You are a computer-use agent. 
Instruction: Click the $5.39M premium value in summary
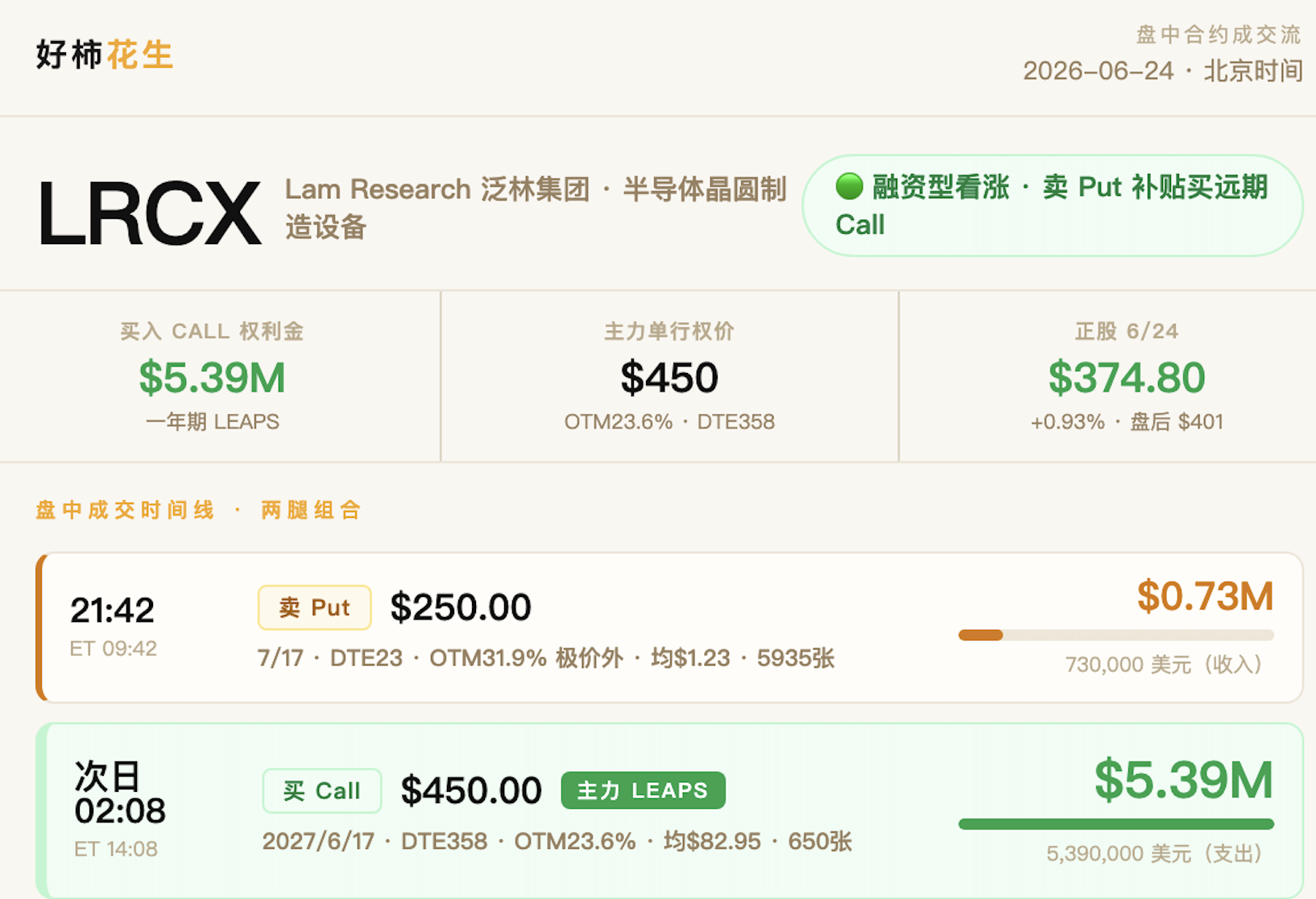coord(212,377)
